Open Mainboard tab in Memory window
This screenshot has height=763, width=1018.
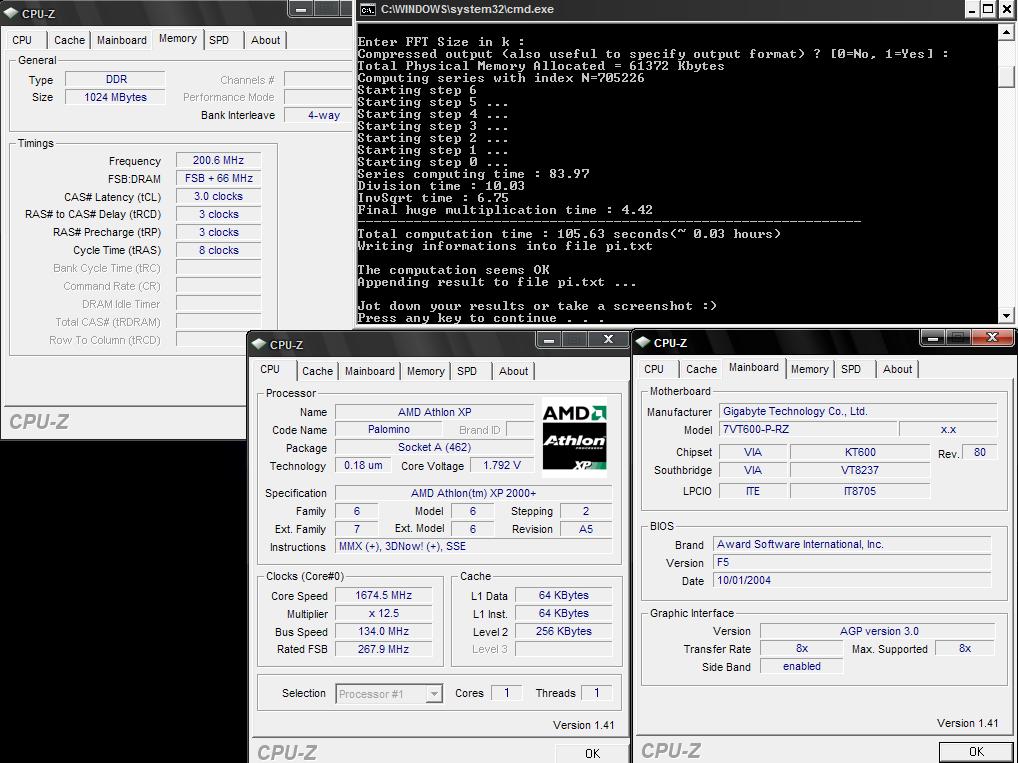(121, 40)
